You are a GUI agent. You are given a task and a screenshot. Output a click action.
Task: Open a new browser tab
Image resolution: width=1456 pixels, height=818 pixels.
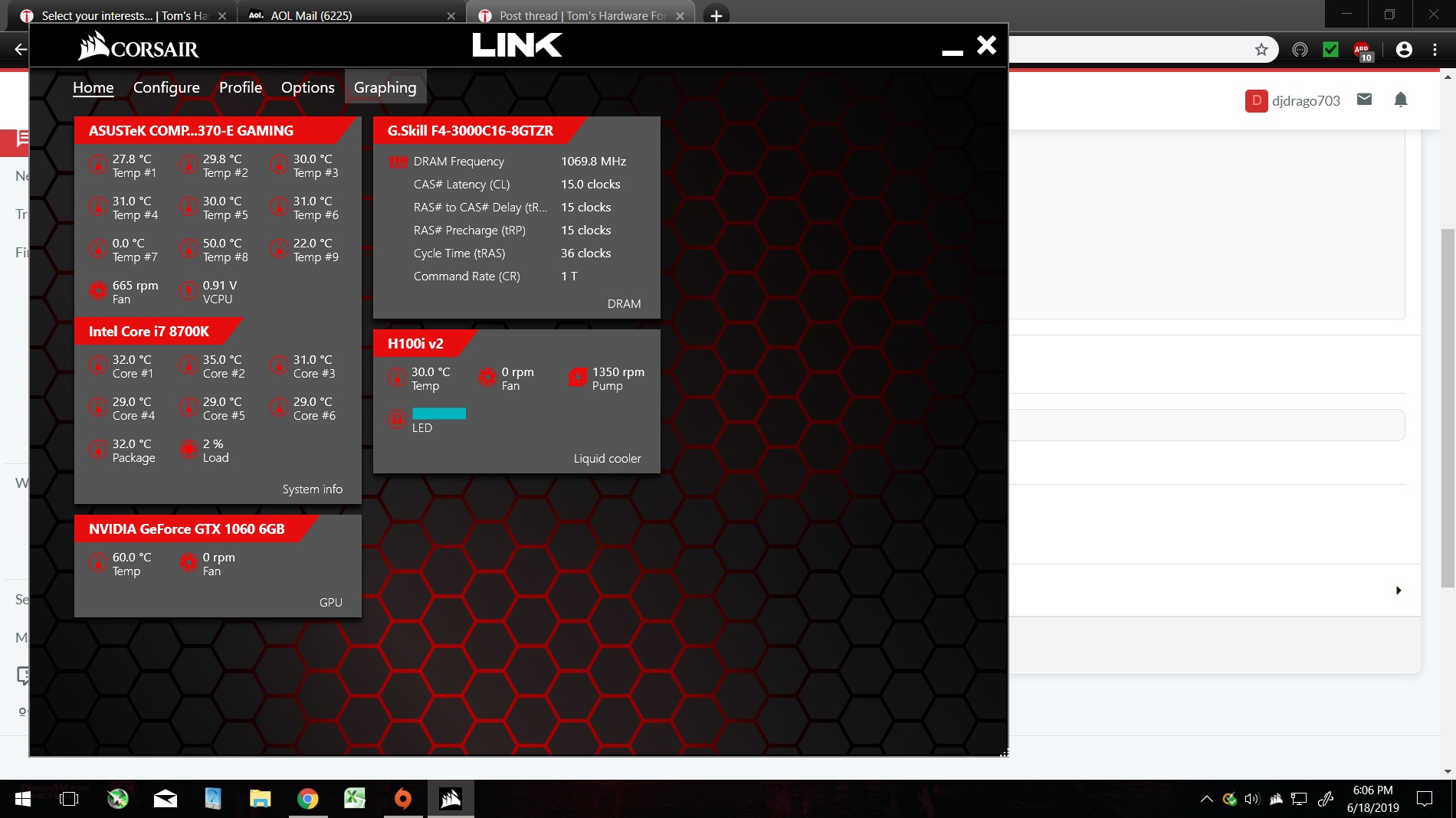click(716, 15)
